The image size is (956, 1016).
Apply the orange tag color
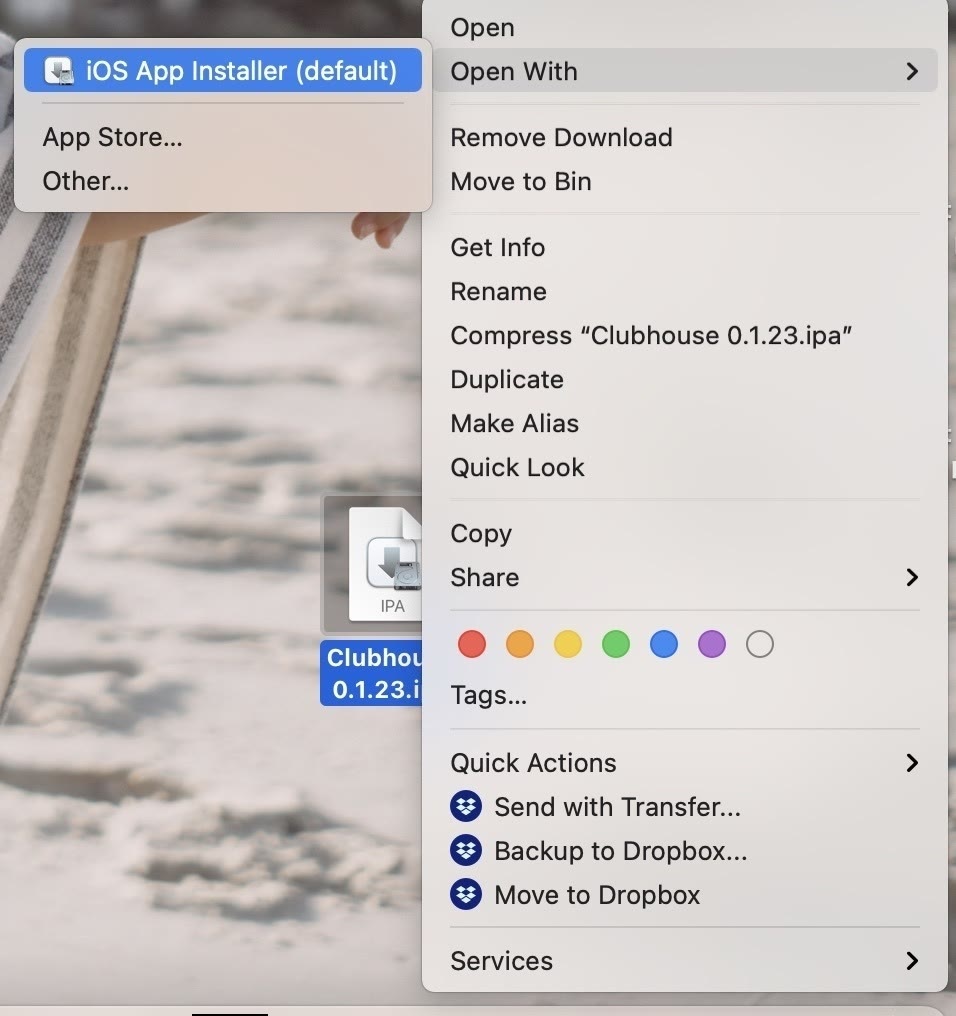(x=520, y=644)
